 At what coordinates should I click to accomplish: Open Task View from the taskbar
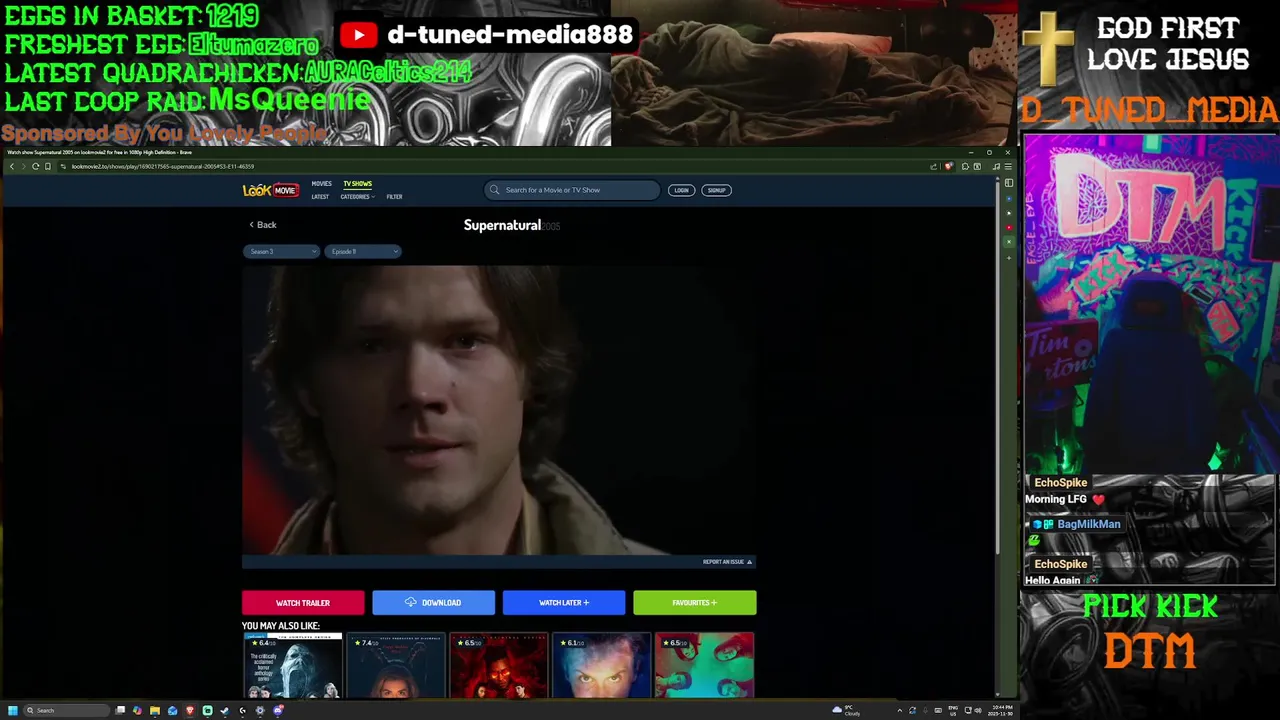(x=120, y=710)
